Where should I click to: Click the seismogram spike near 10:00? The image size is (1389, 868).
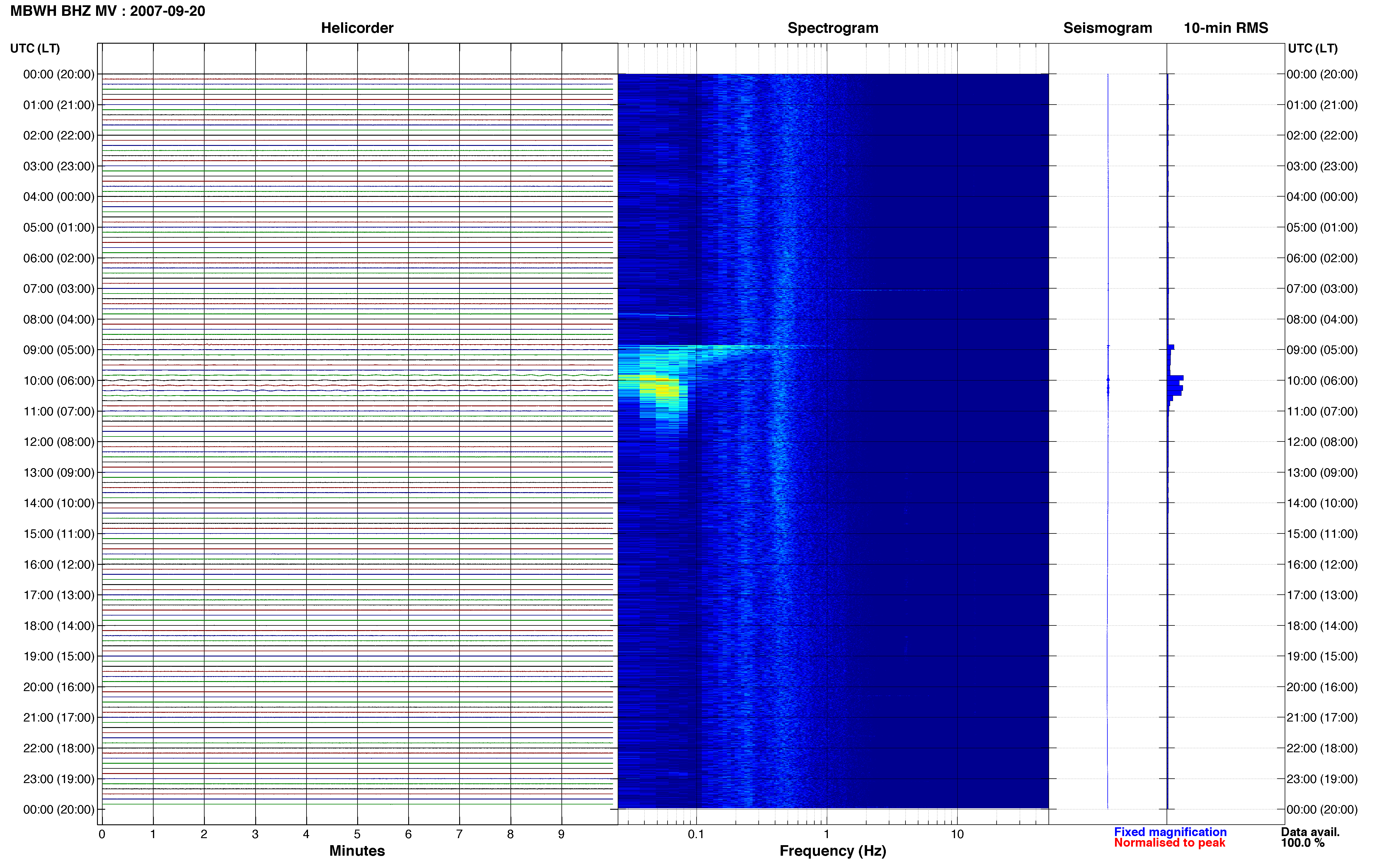[x=1108, y=380]
